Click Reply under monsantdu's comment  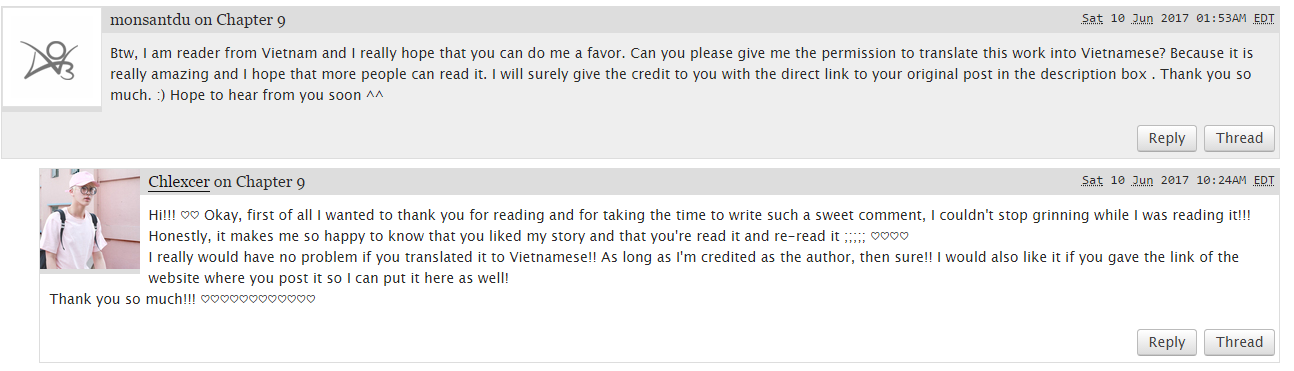point(1166,139)
